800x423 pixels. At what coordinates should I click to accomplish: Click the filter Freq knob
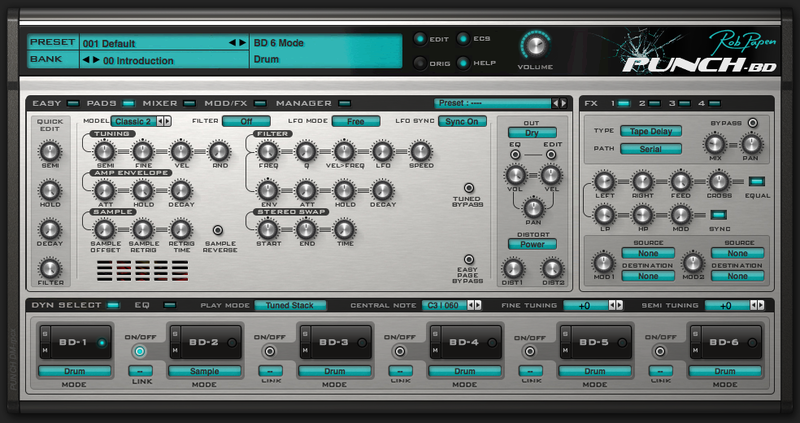(268, 151)
